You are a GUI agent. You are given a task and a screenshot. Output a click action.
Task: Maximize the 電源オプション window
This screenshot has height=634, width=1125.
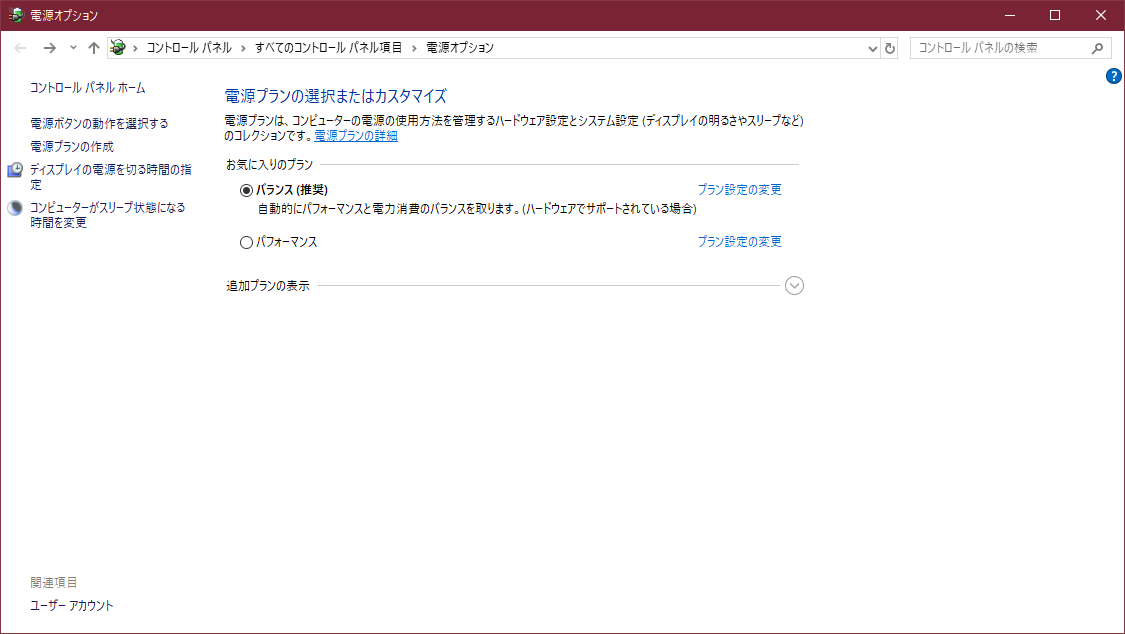(1055, 15)
